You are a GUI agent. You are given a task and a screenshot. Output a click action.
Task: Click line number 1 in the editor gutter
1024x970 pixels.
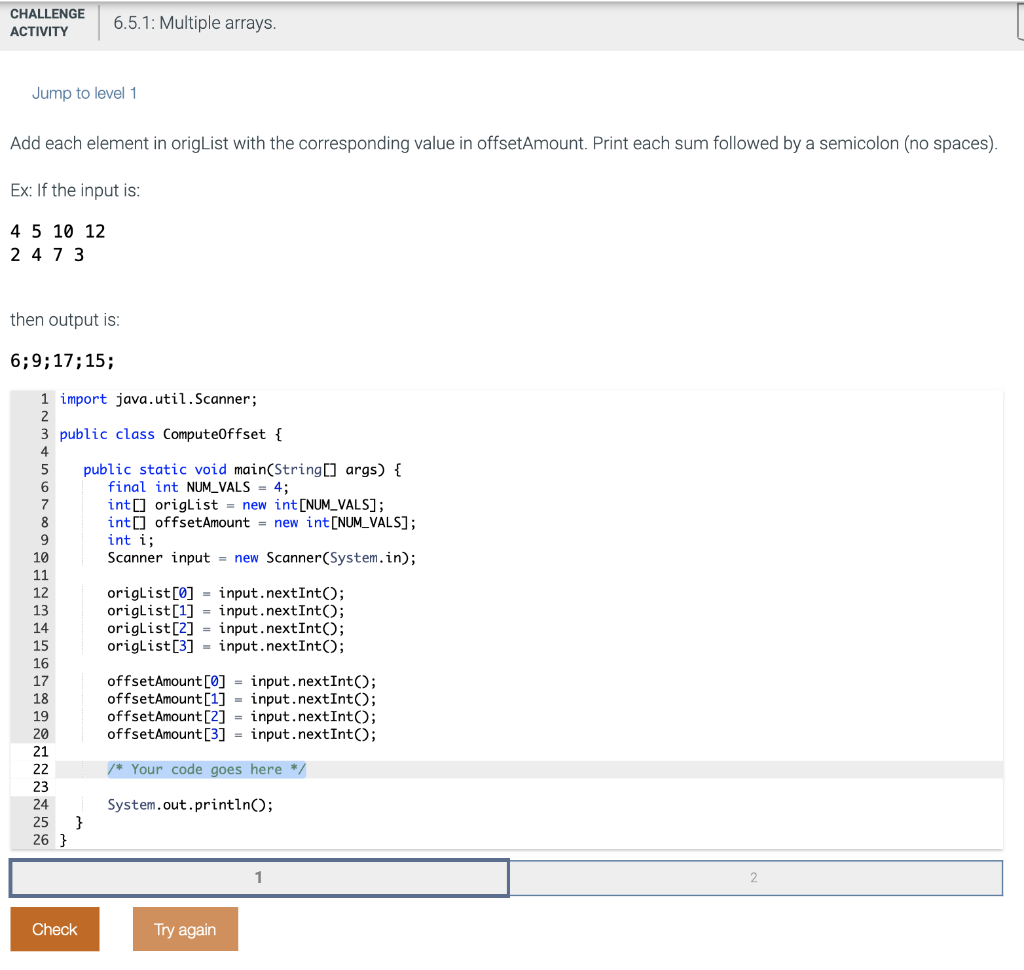[x=45, y=399]
